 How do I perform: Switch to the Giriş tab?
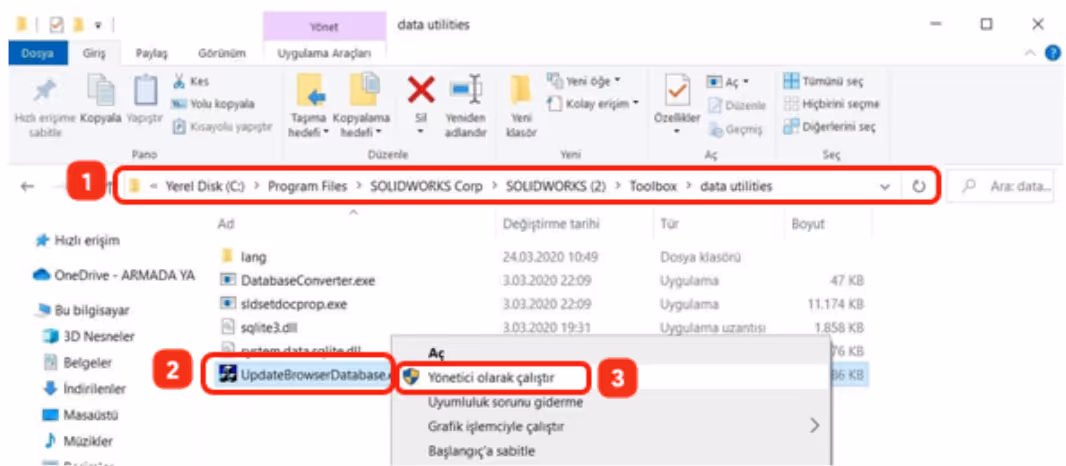pyautogui.click(x=94, y=53)
